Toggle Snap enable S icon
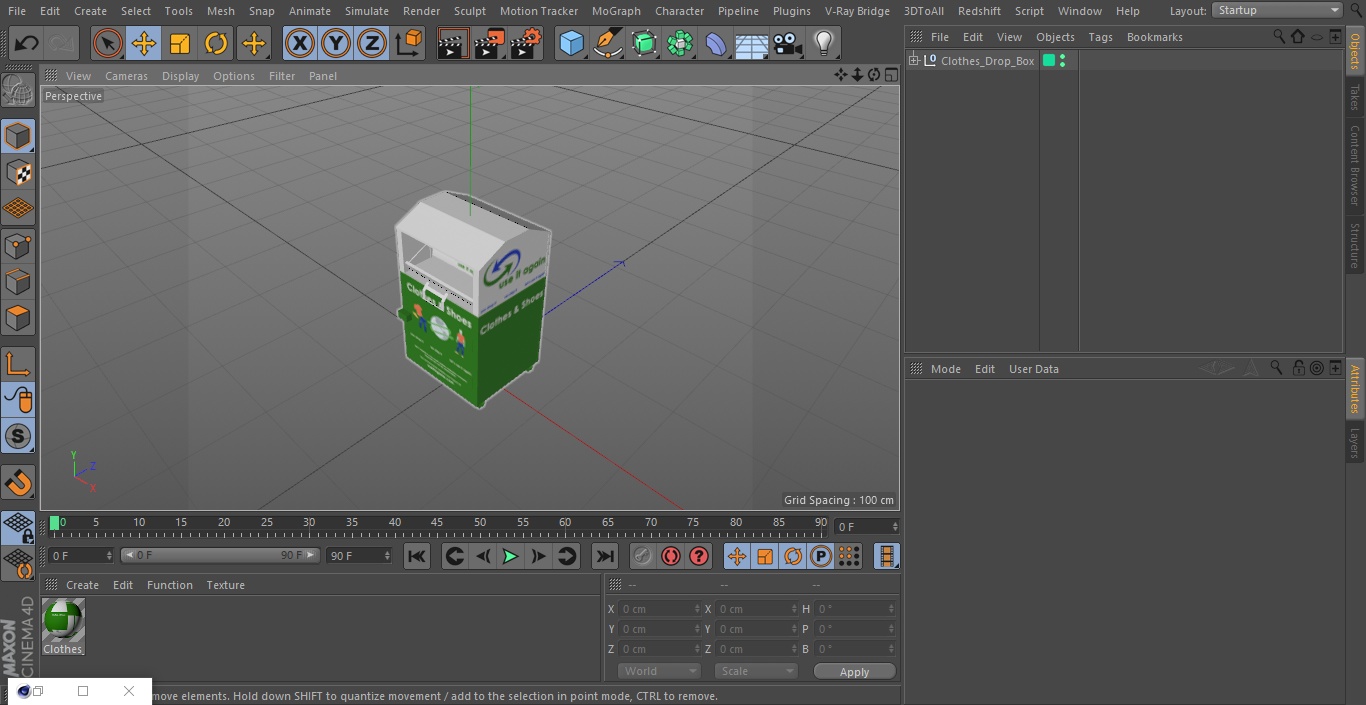This screenshot has width=1366, height=705. pyautogui.click(x=18, y=436)
